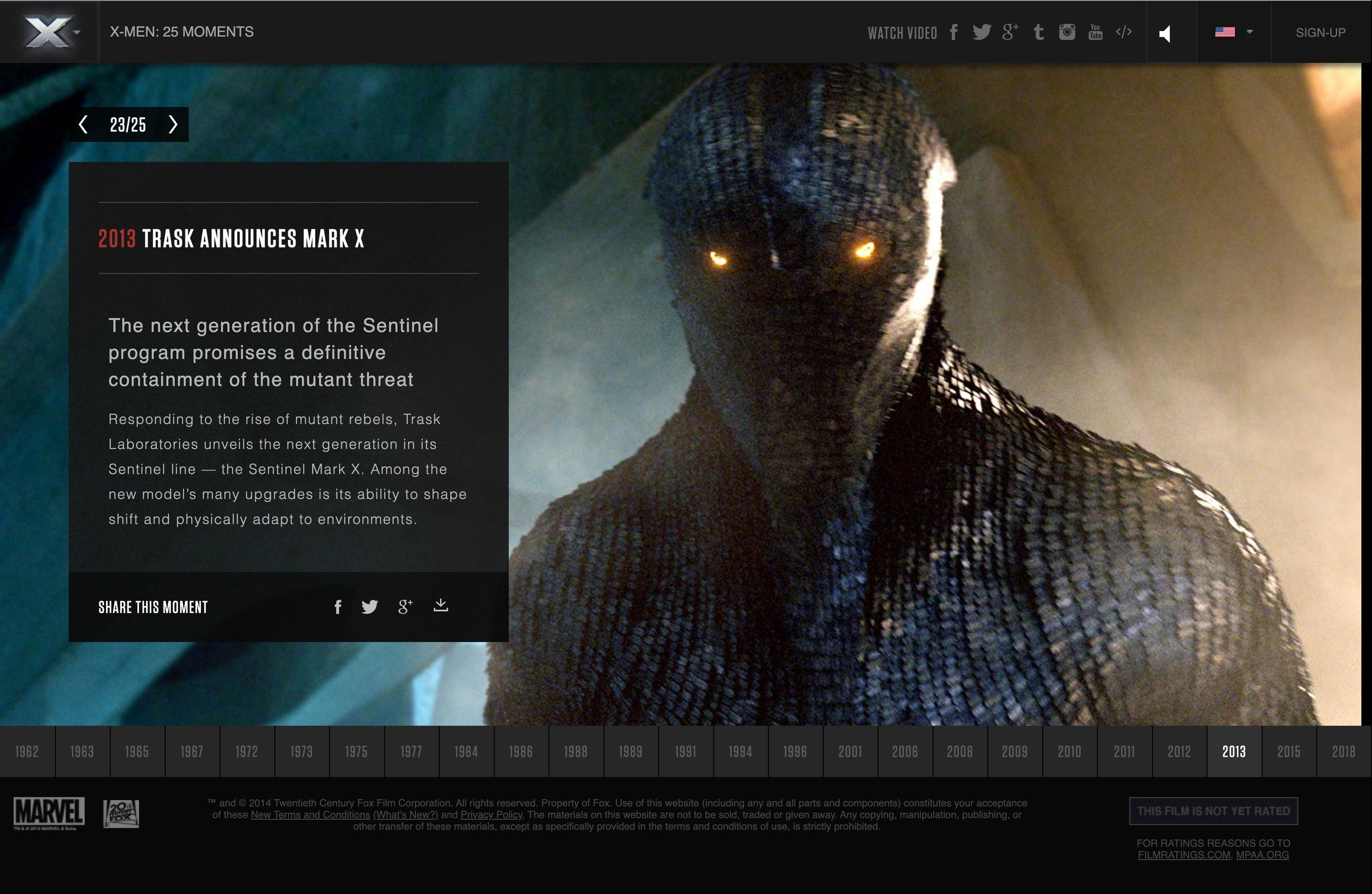Open Twitter page from header icon
Viewport: 1372px width, 894px height.
point(982,32)
